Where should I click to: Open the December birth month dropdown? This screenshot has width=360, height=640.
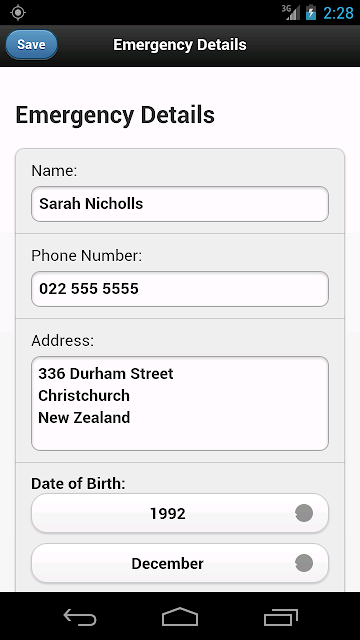pyautogui.click(x=180, y=564)
